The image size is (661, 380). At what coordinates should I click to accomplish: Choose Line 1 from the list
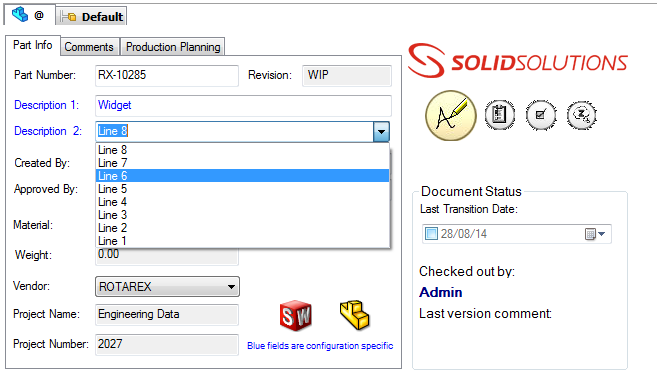tap(242, 241)
